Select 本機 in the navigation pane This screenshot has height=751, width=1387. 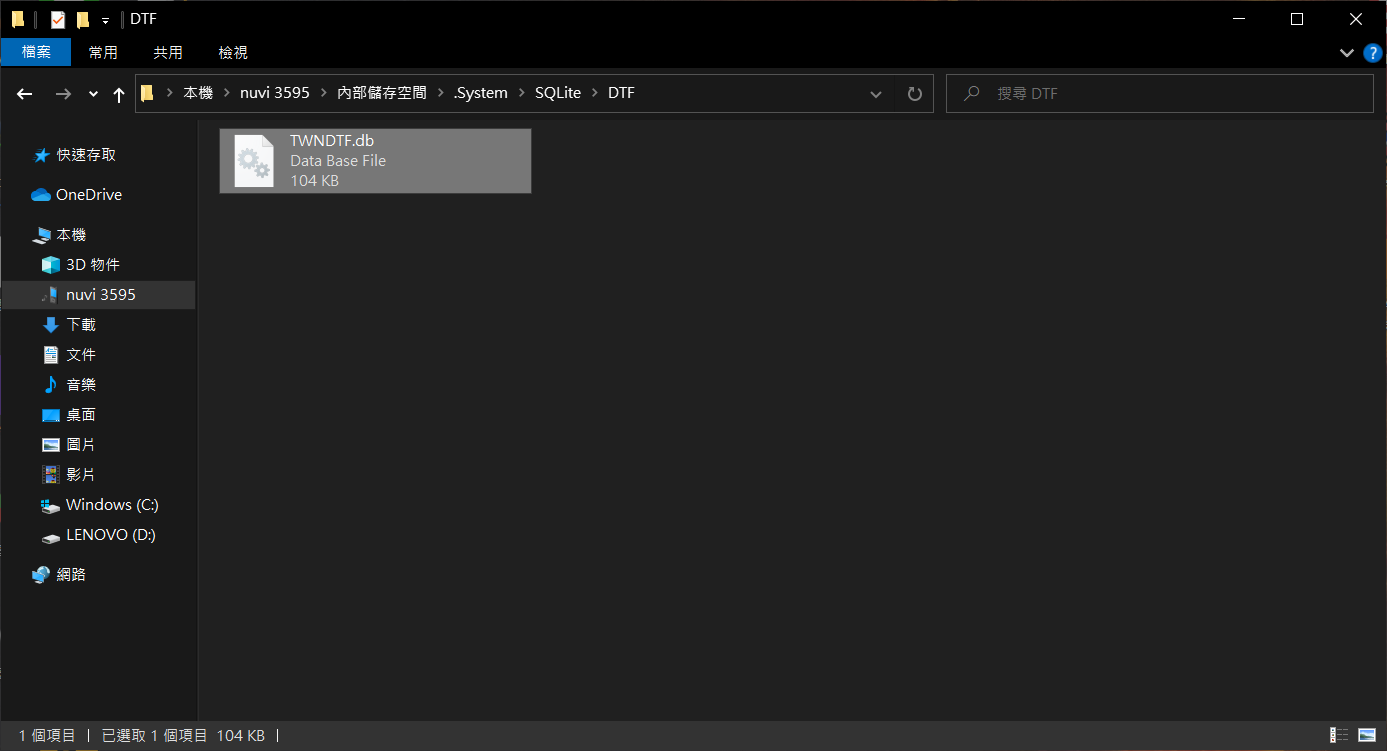pyautogui.click(x=71, y=235)
